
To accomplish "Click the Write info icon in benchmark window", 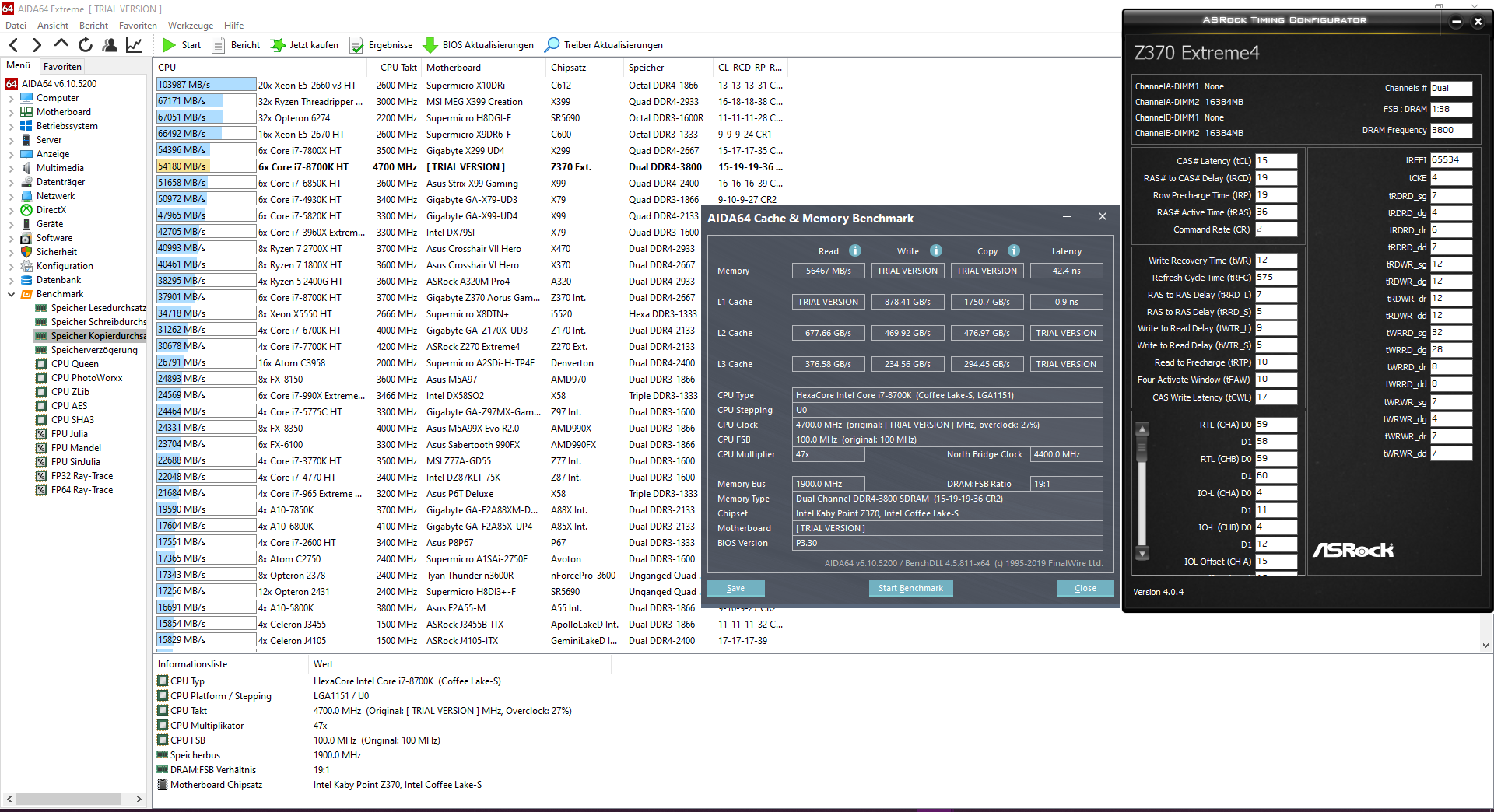I will point(936,250).
